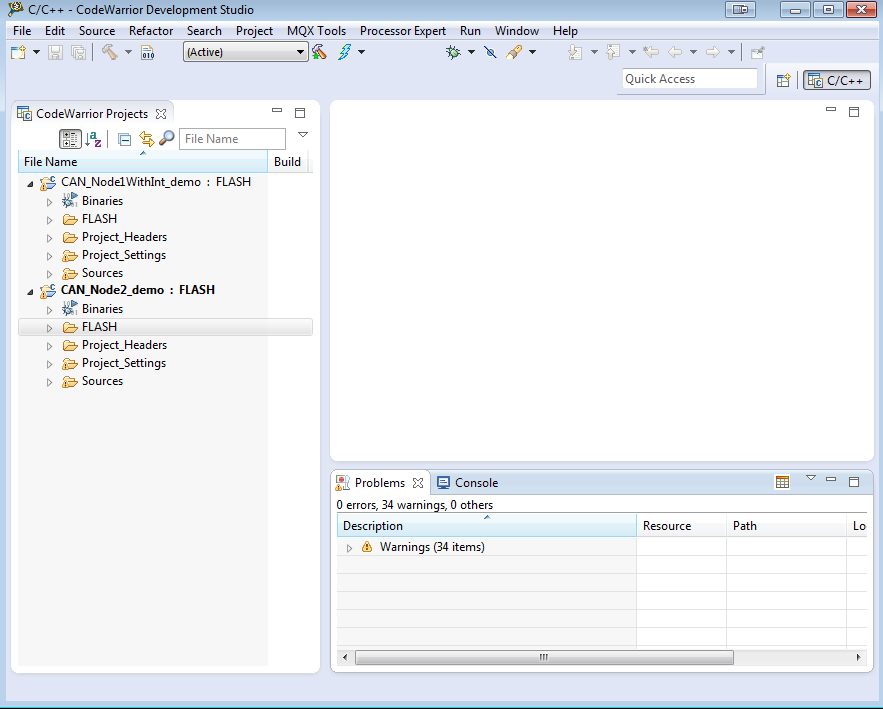Click hammer icon beside Active combo
The image size is (883, 709).
click(x=319, y=52)
